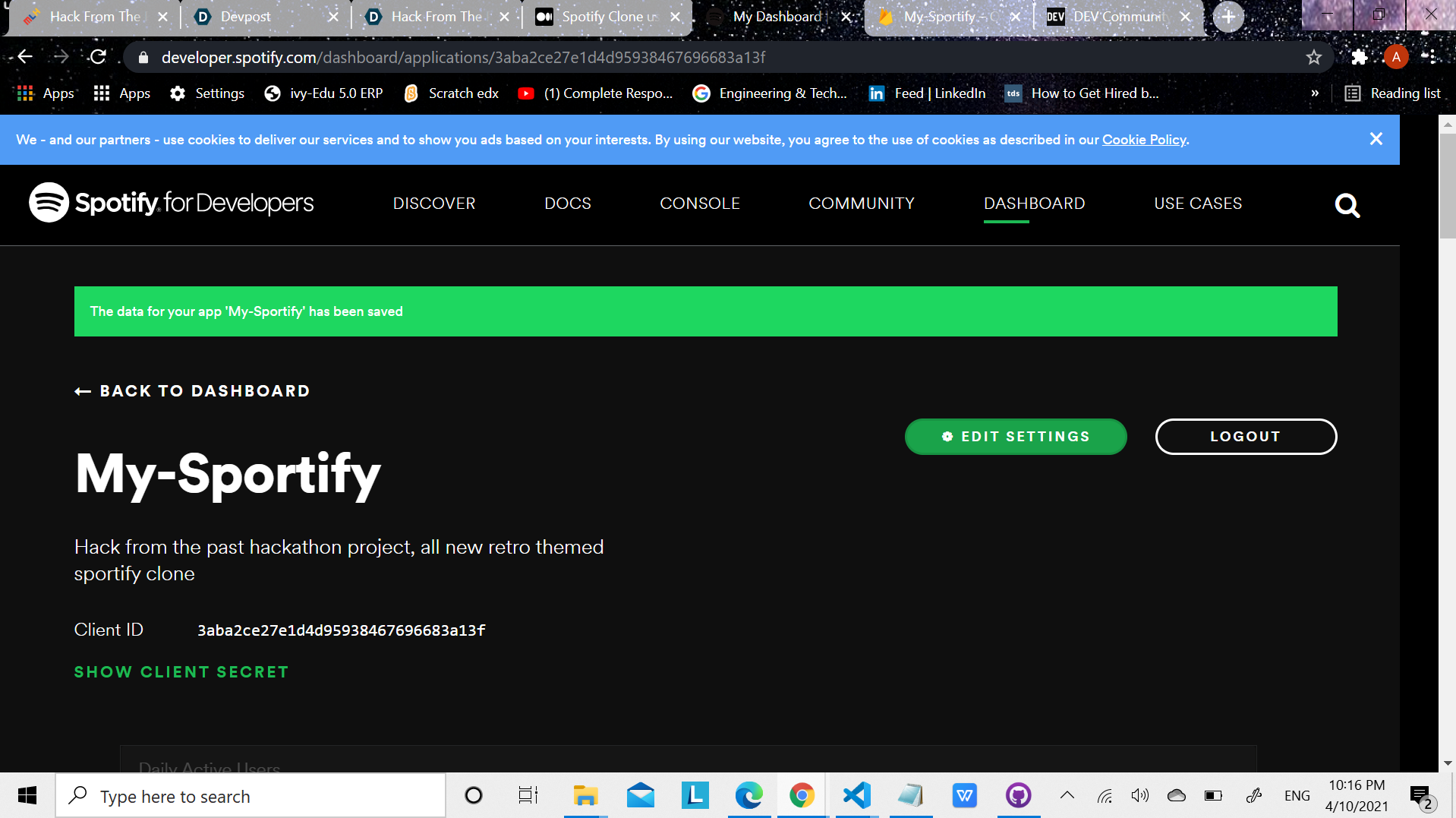Image resolution: width=1456 pixels, height=818 pixels.
Task: Click the address bar URL
Action: pyautogui.click(x=463, y=58)
